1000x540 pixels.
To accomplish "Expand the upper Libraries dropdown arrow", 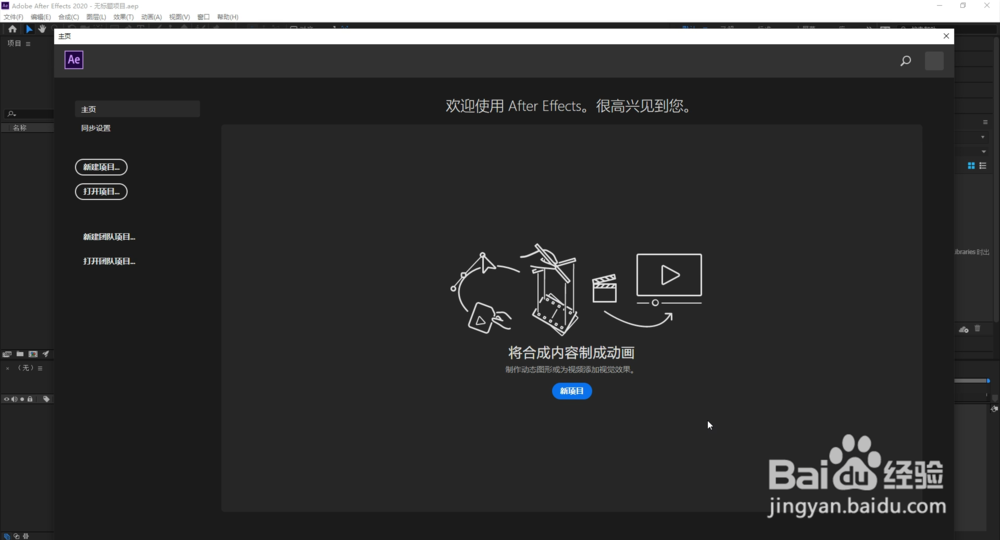I will point(983,137).
